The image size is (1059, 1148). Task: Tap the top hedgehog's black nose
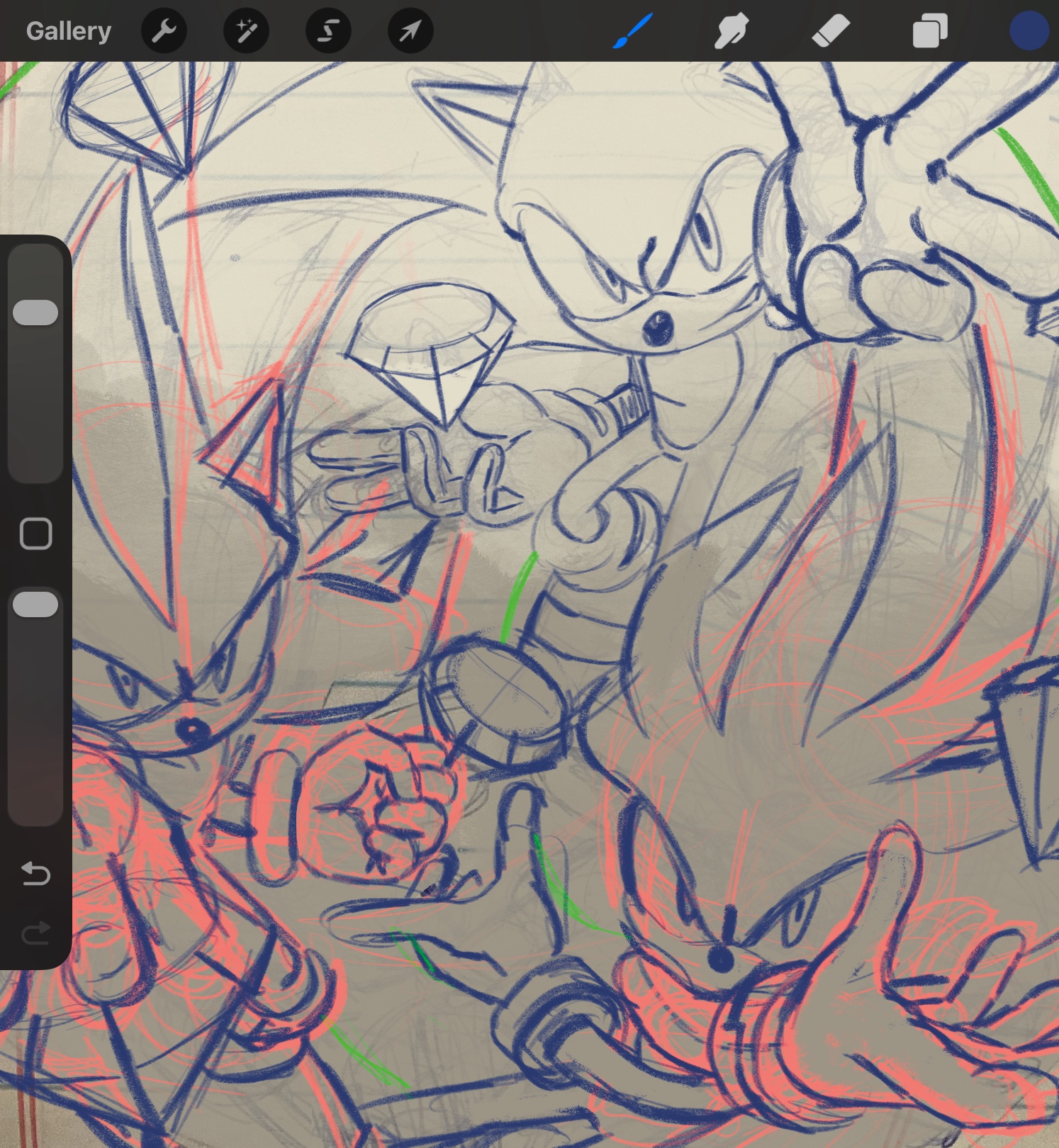pyautogui.click(x=658, y=328)
